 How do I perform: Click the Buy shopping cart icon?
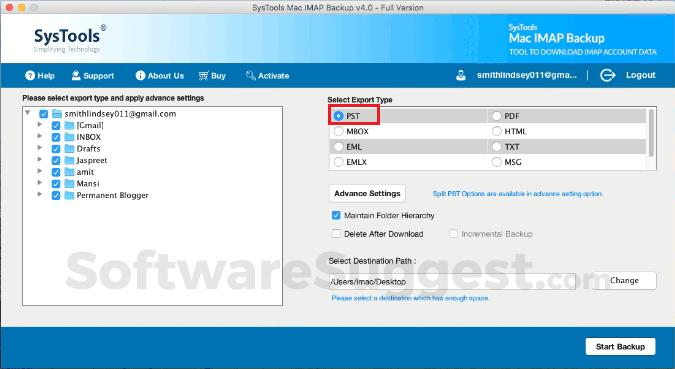click(204, 76)
